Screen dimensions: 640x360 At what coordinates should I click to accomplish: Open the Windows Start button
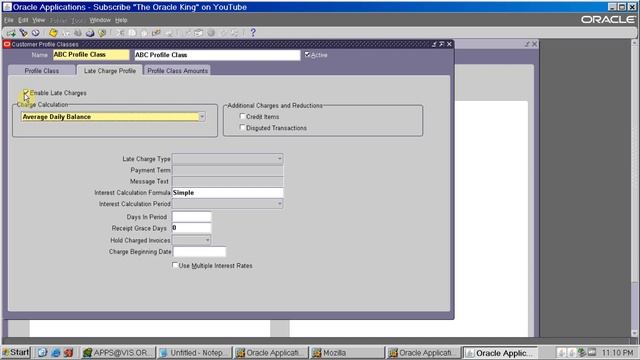pos(16,352)
